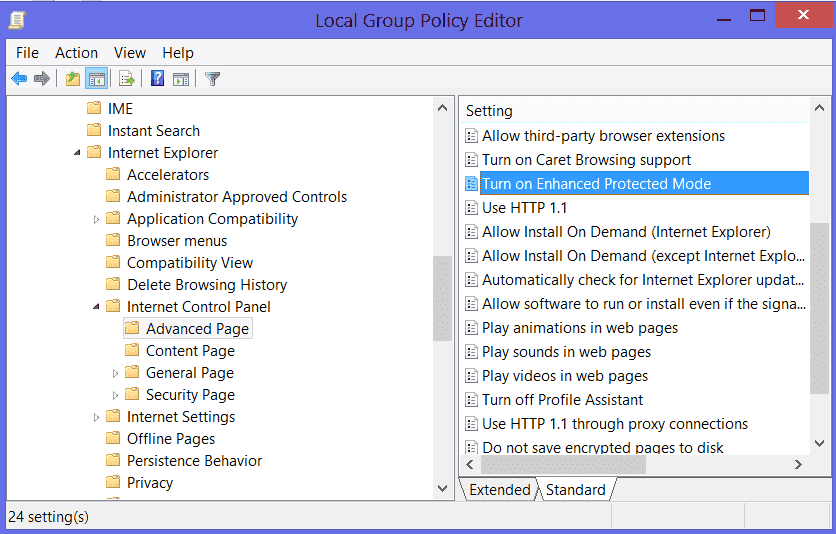The height and width of the screenshot is (534, 836).
Task: Expand the General Page node
Action: click(x=115, y=373)
